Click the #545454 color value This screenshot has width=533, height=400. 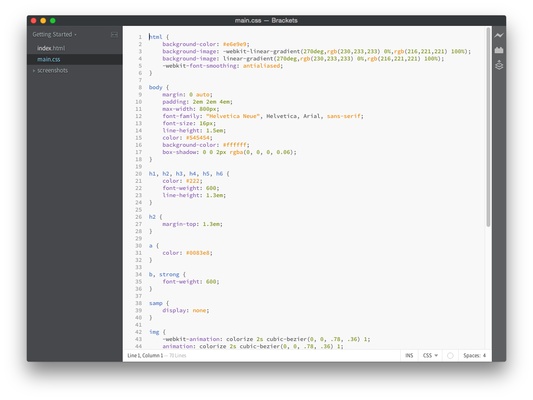tap(197, 138)
